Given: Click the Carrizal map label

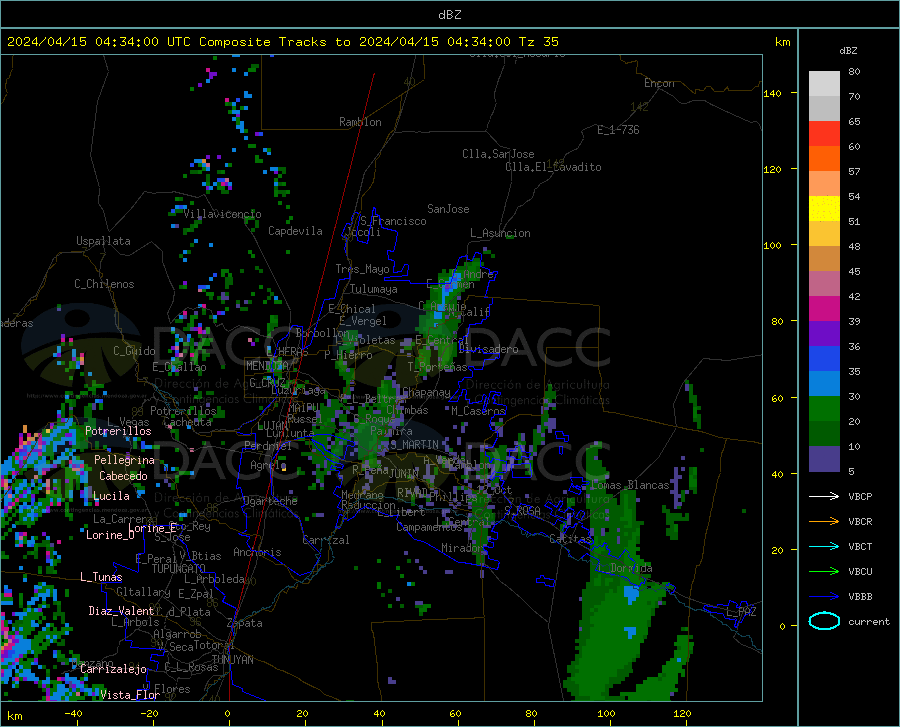Looking at the screenshot, I should click(325, 540).
